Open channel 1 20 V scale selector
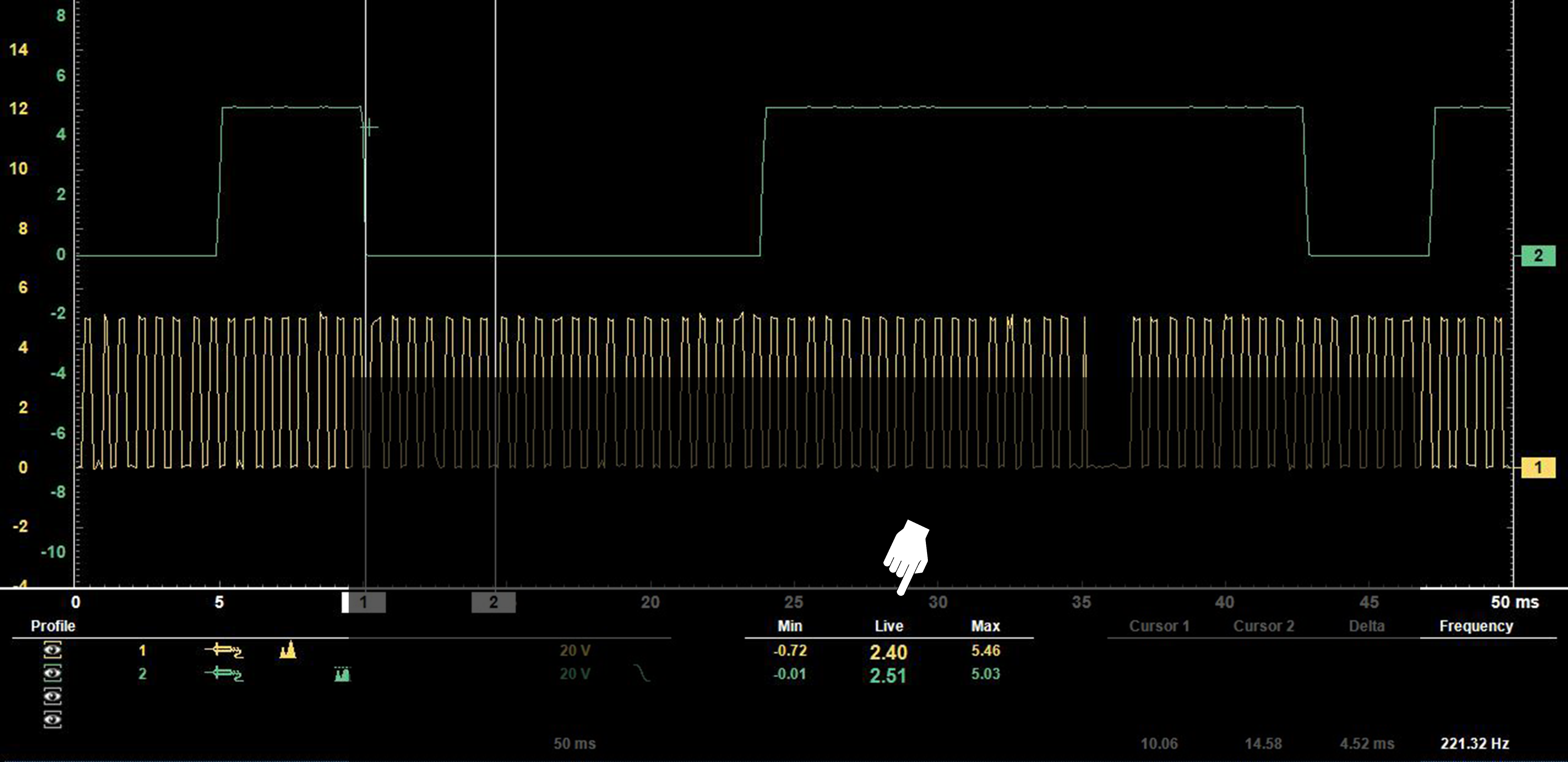 pos(575,651)
